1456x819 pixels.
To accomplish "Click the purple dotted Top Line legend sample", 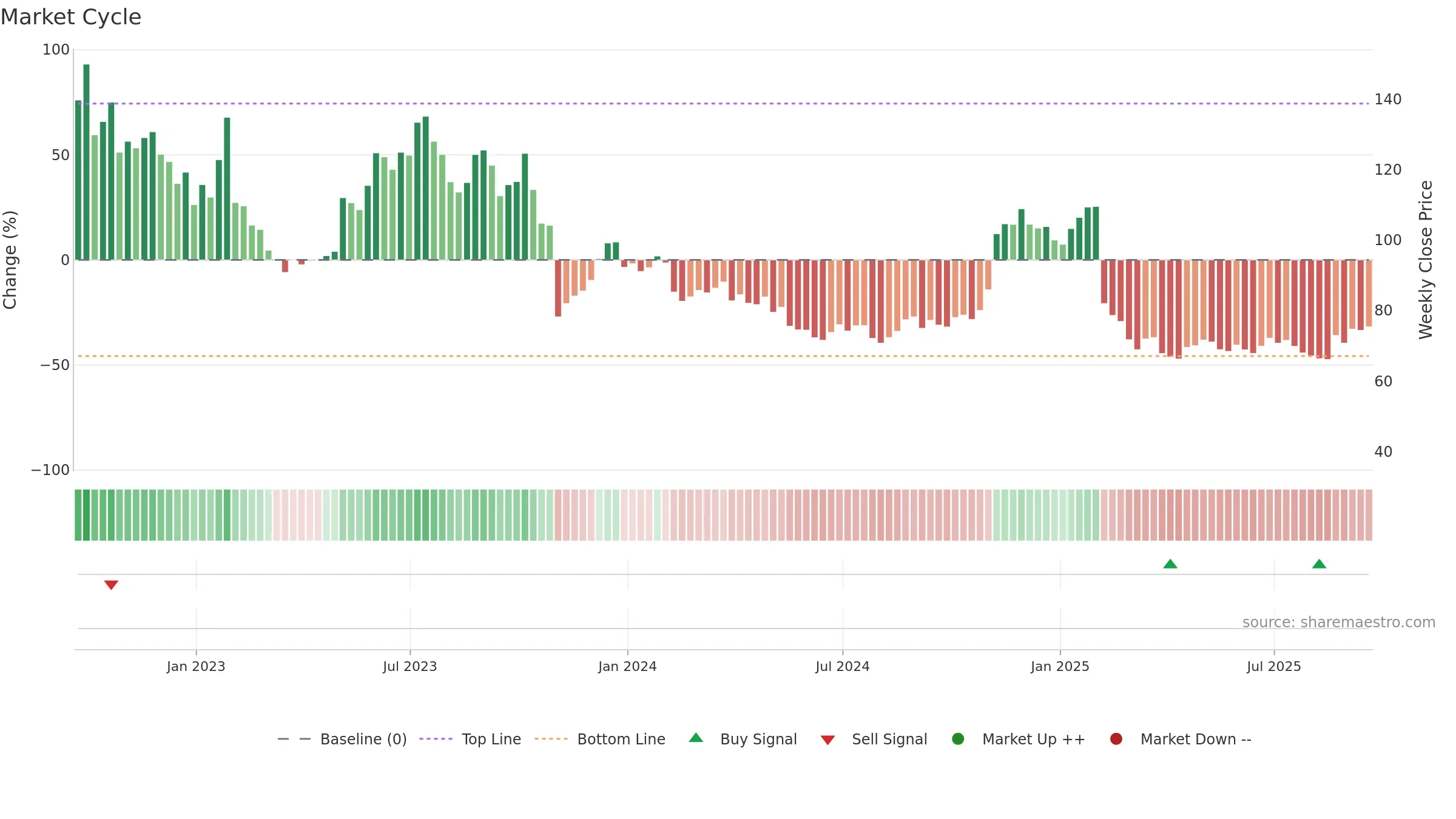I will [x=436, y=739].
